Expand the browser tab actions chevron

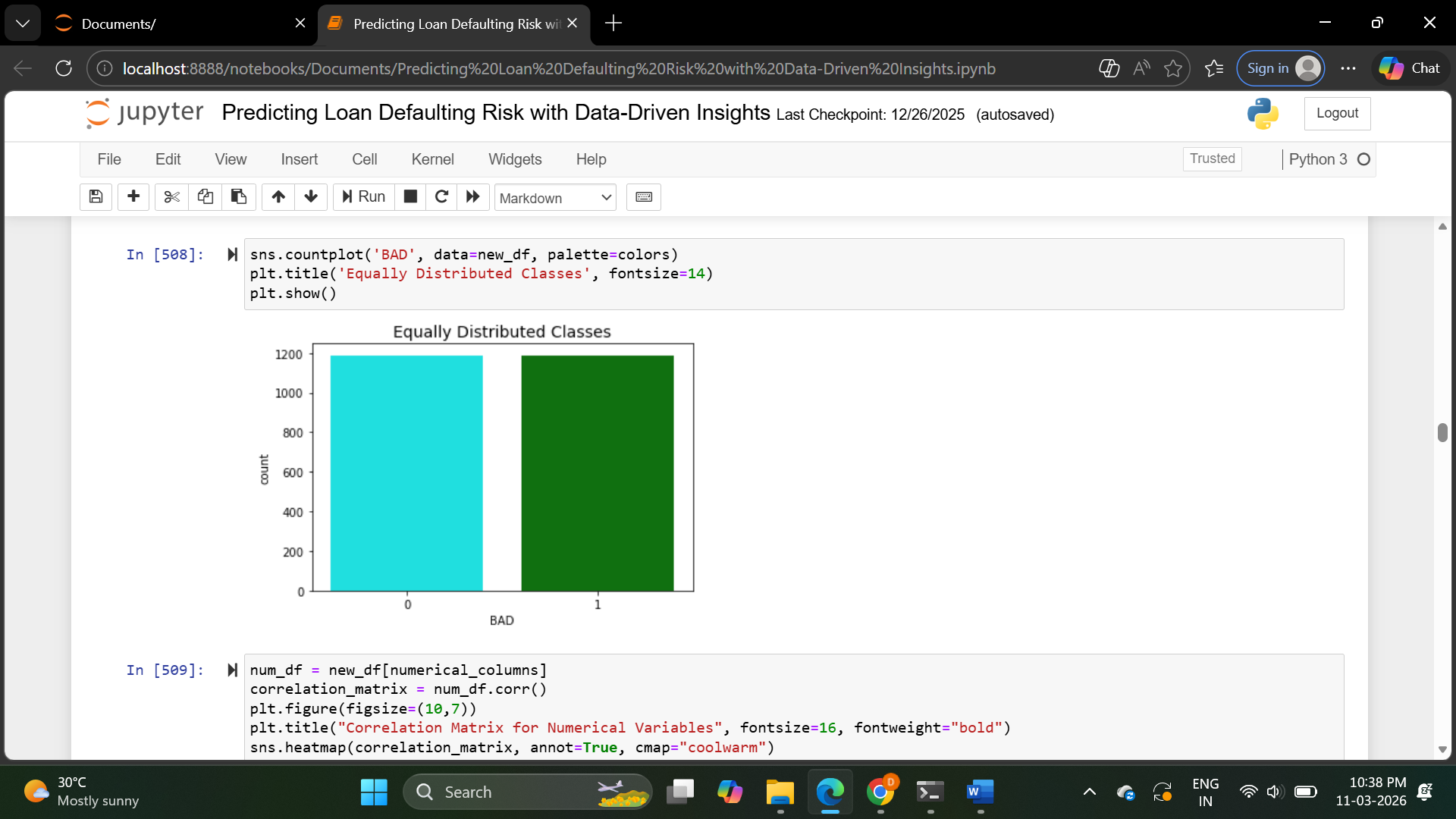click(x=23, y=24)
